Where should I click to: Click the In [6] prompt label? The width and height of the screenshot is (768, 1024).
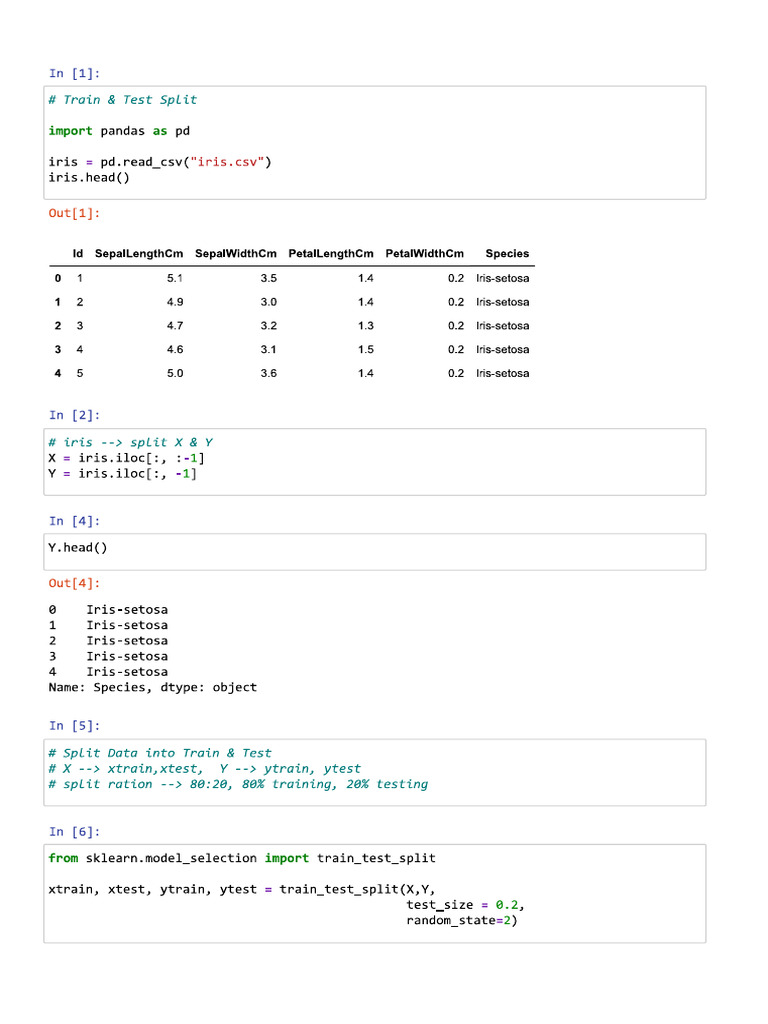point(75,831)
